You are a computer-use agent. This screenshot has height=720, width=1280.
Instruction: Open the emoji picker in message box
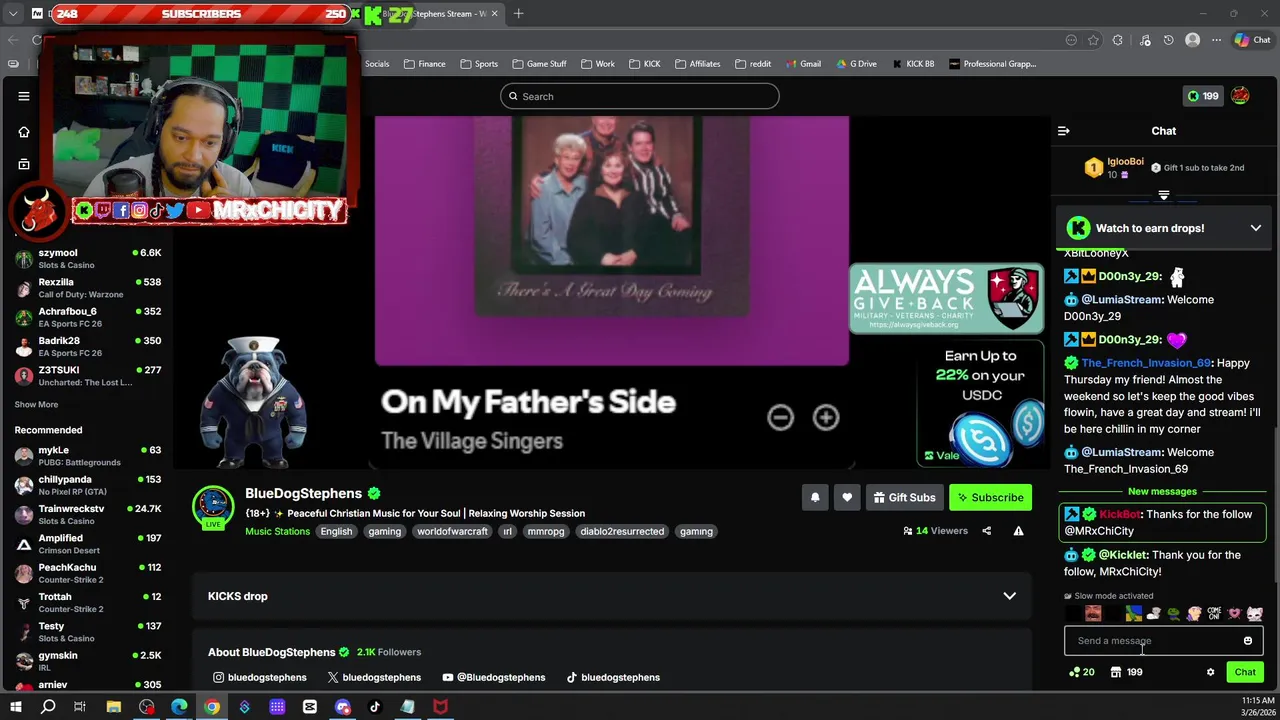(x=1248, y=641)
